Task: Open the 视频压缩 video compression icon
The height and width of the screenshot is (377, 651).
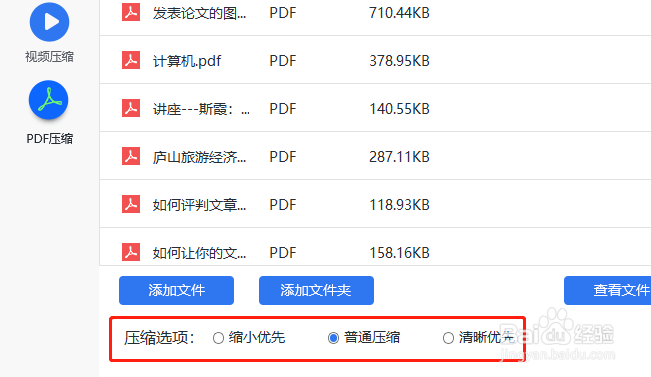Action: [49, 22]
